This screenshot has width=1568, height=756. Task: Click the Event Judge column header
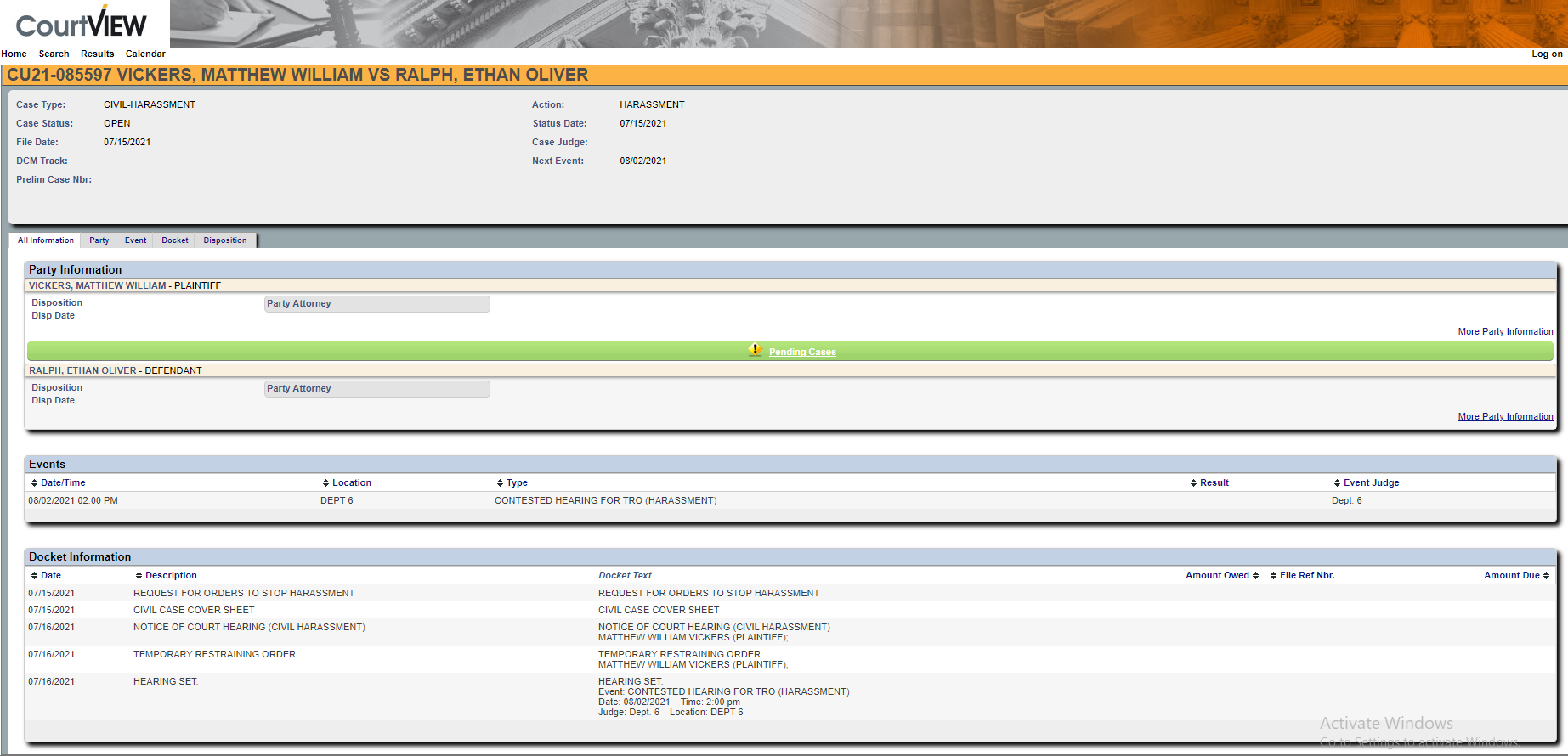(x=1372, y=483)
